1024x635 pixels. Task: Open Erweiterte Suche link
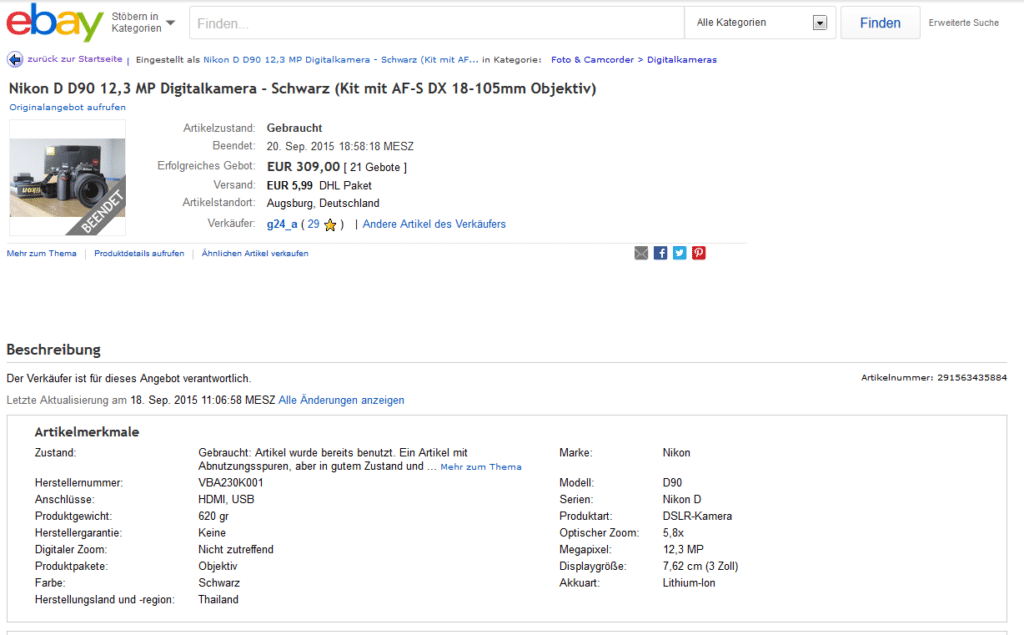pos(963,23)
